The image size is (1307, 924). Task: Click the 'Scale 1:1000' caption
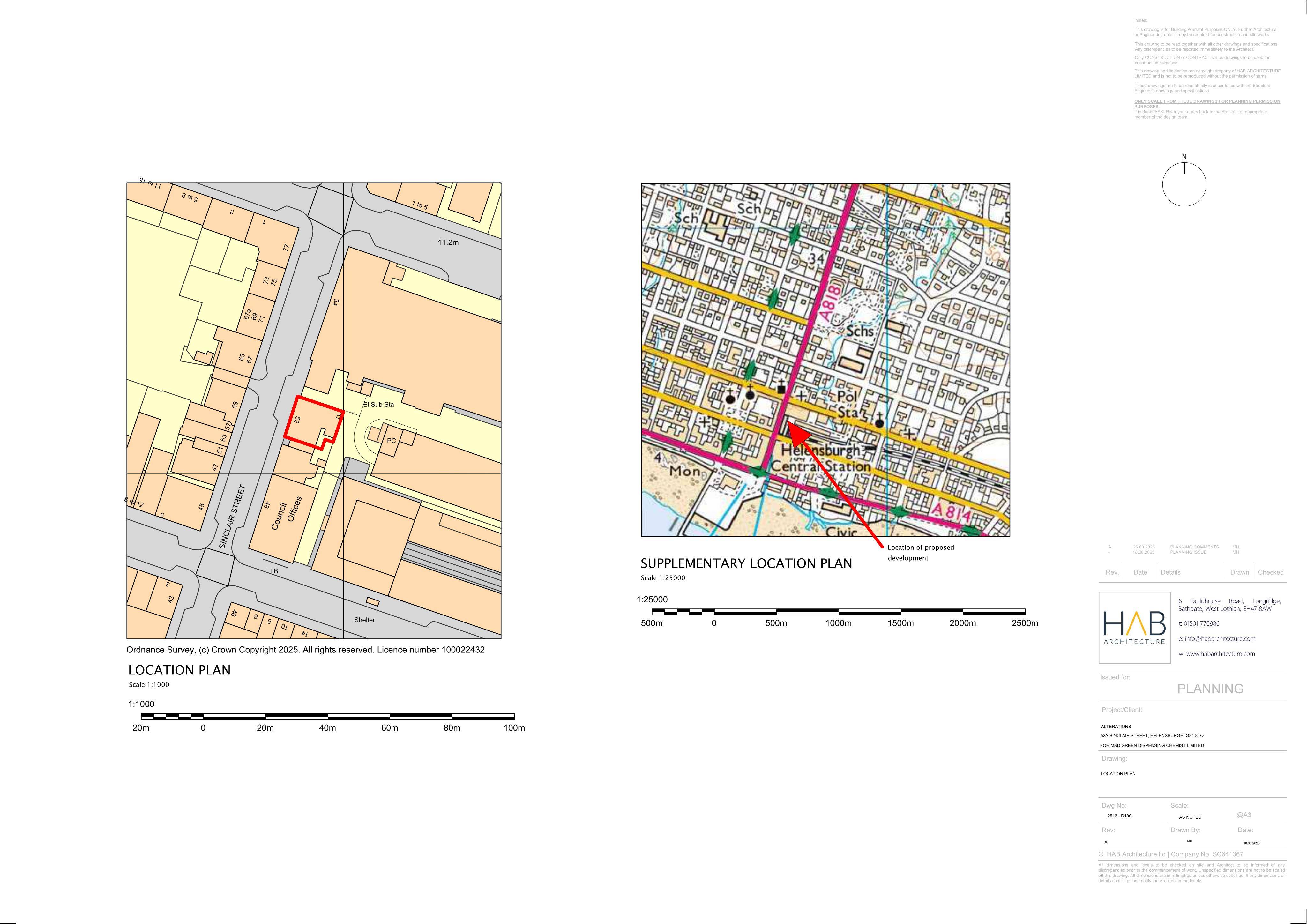[149, 685]
